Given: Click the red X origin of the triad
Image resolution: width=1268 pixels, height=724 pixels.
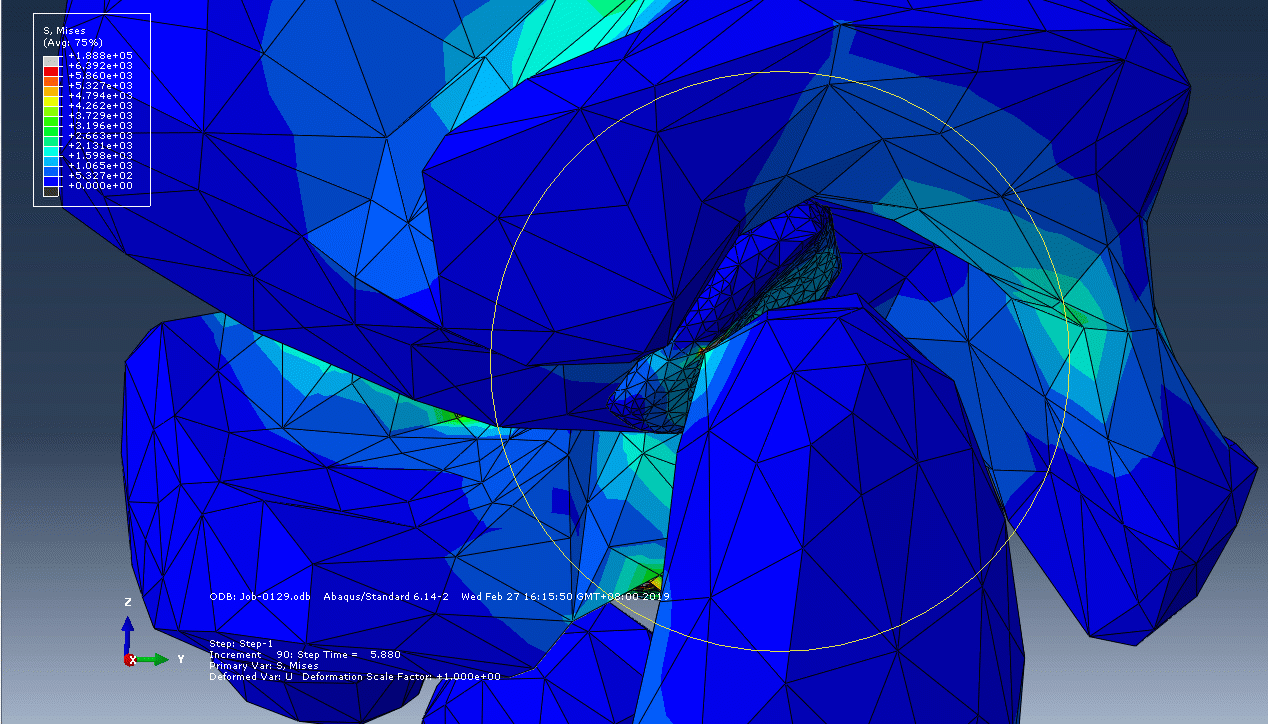Looking at the screenshot, I should click(x=130, y=660).
